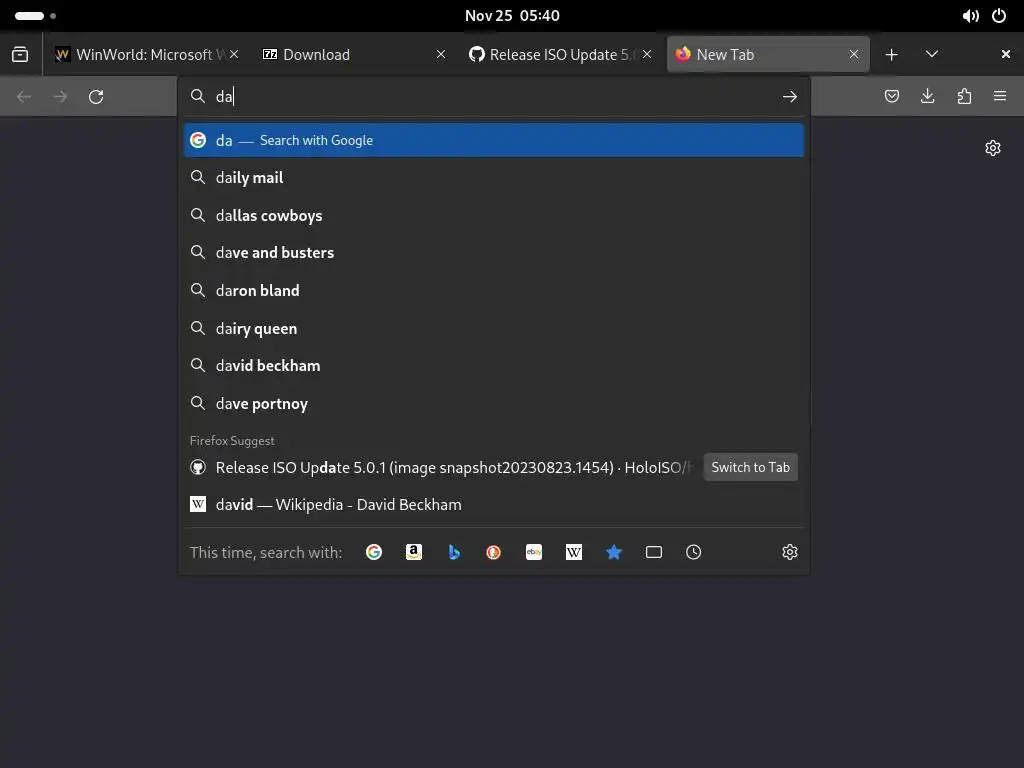The image size is (1024, 768).
Task: Choose the 'dave and busters' suggestion
Action: pyautogui.click(x=494, y=253)
